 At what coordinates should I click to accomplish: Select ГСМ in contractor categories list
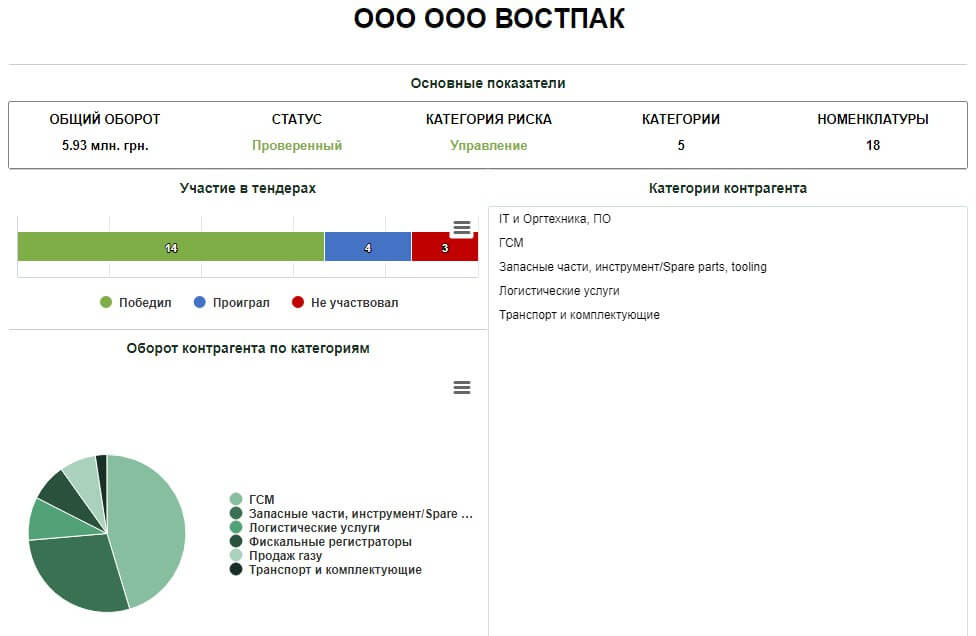511,243
